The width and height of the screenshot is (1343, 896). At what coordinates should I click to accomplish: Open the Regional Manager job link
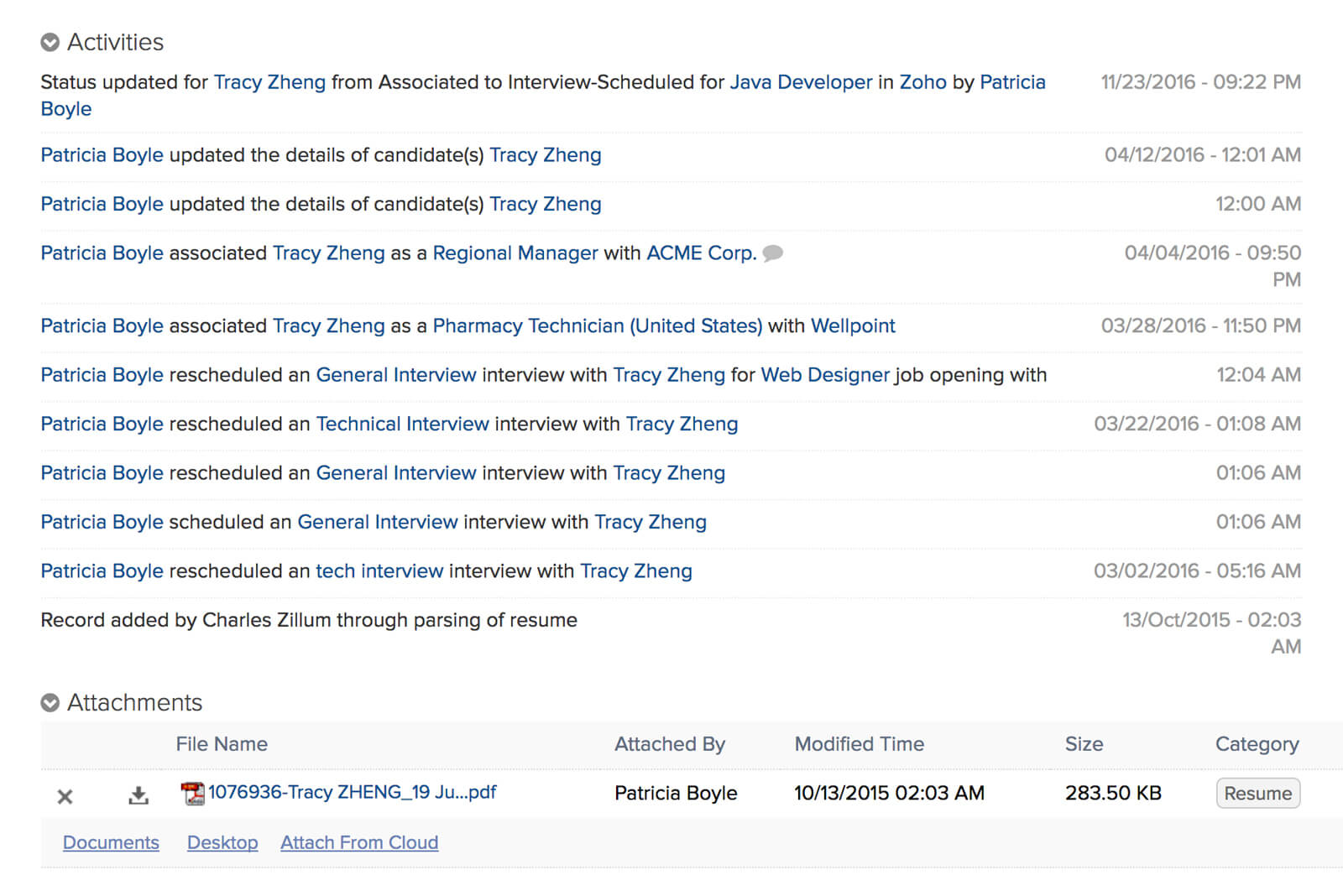pos(515,253)
